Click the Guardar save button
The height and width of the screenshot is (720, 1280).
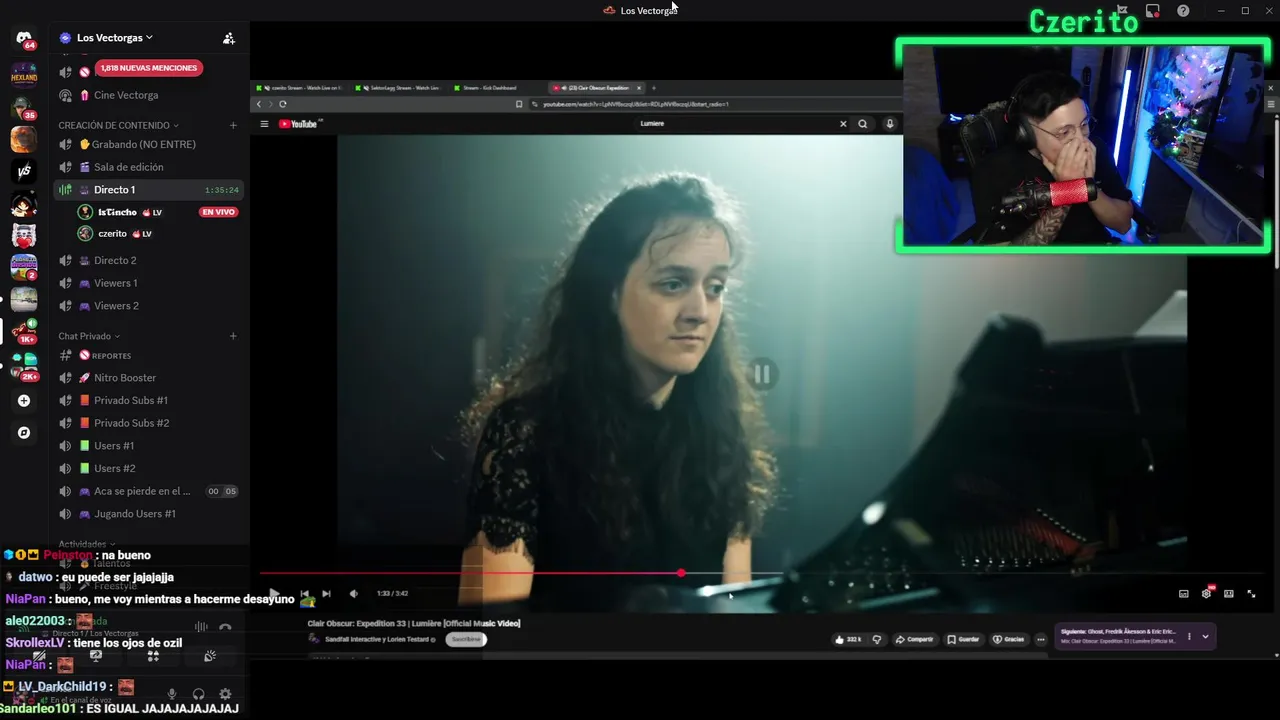coord(964,639)
